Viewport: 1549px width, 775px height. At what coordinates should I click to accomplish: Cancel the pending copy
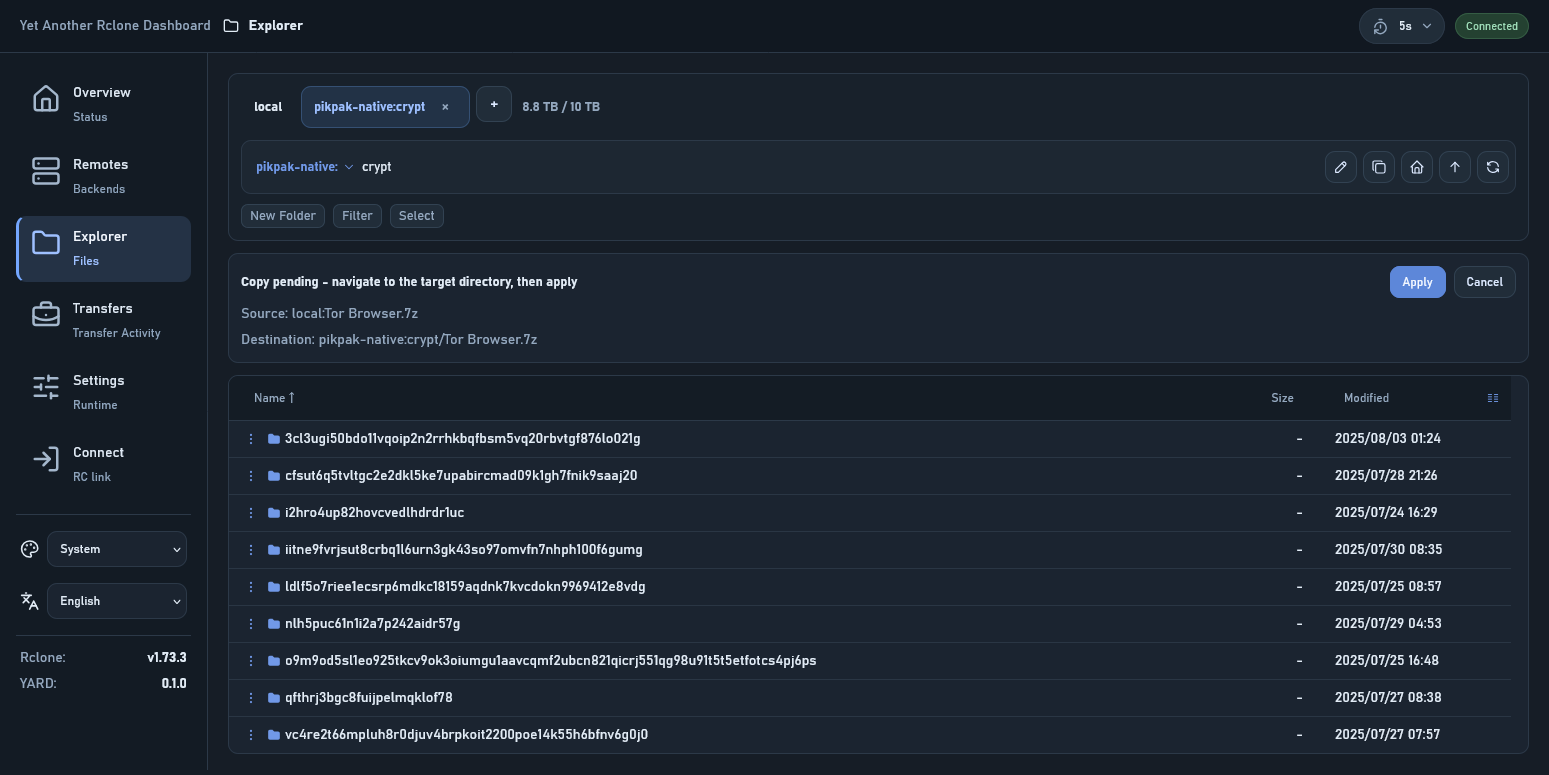click(1484, 282)
